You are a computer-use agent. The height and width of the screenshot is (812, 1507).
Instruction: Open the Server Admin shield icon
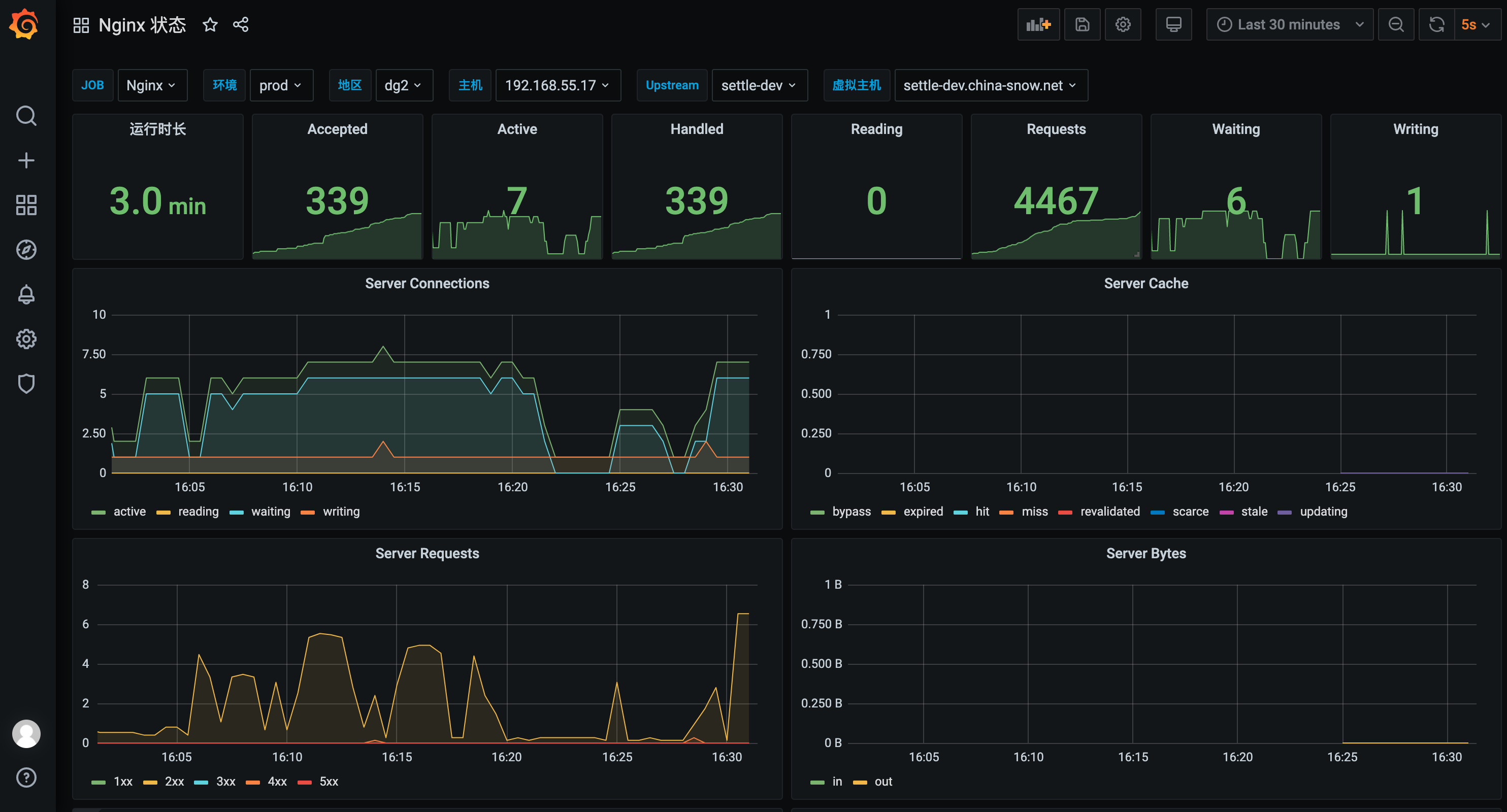[x=26, y=384]
